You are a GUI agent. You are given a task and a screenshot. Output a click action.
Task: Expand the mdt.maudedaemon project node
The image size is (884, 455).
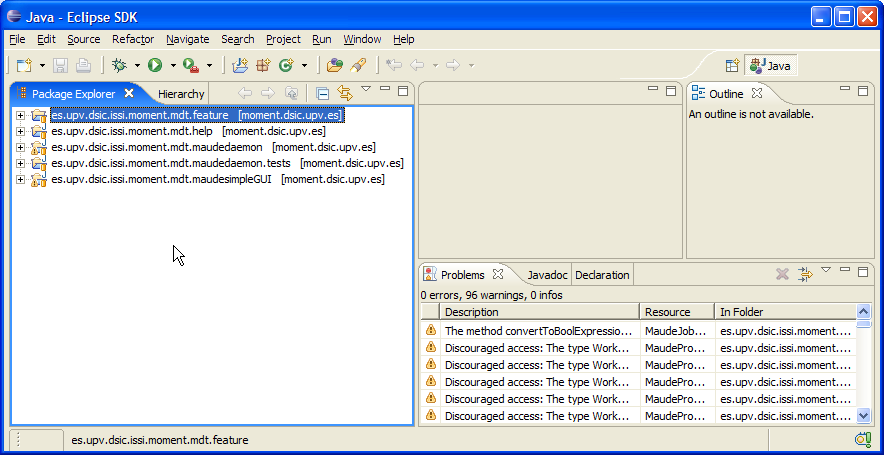coord(21,148)
